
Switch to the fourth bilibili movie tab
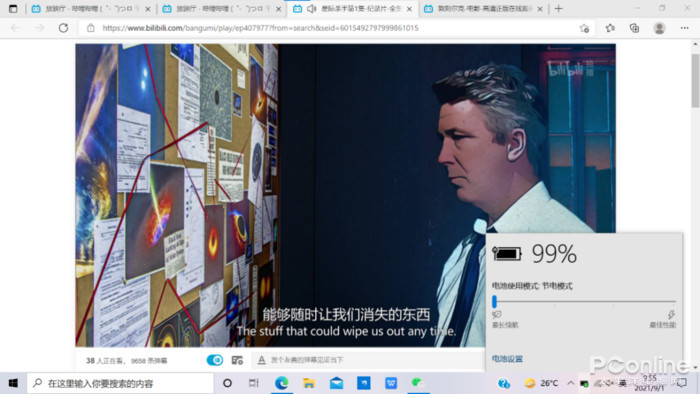point(483,8)
